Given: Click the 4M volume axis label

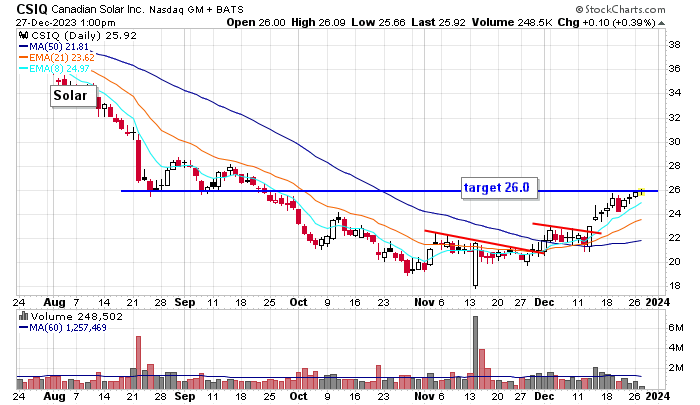Looking at the screenshot, I should coord(676,347).
